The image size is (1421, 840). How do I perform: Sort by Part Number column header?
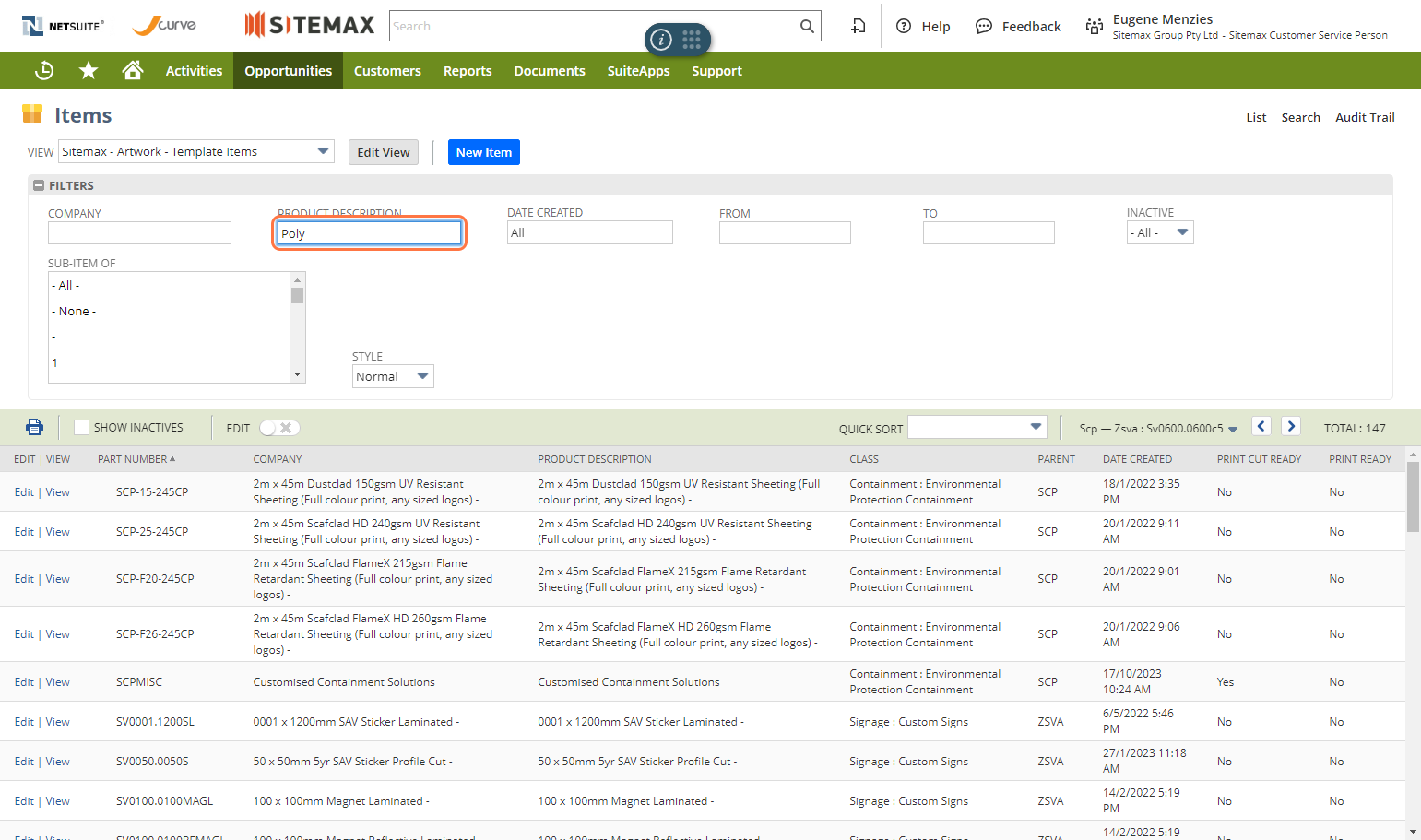point(136,459)
